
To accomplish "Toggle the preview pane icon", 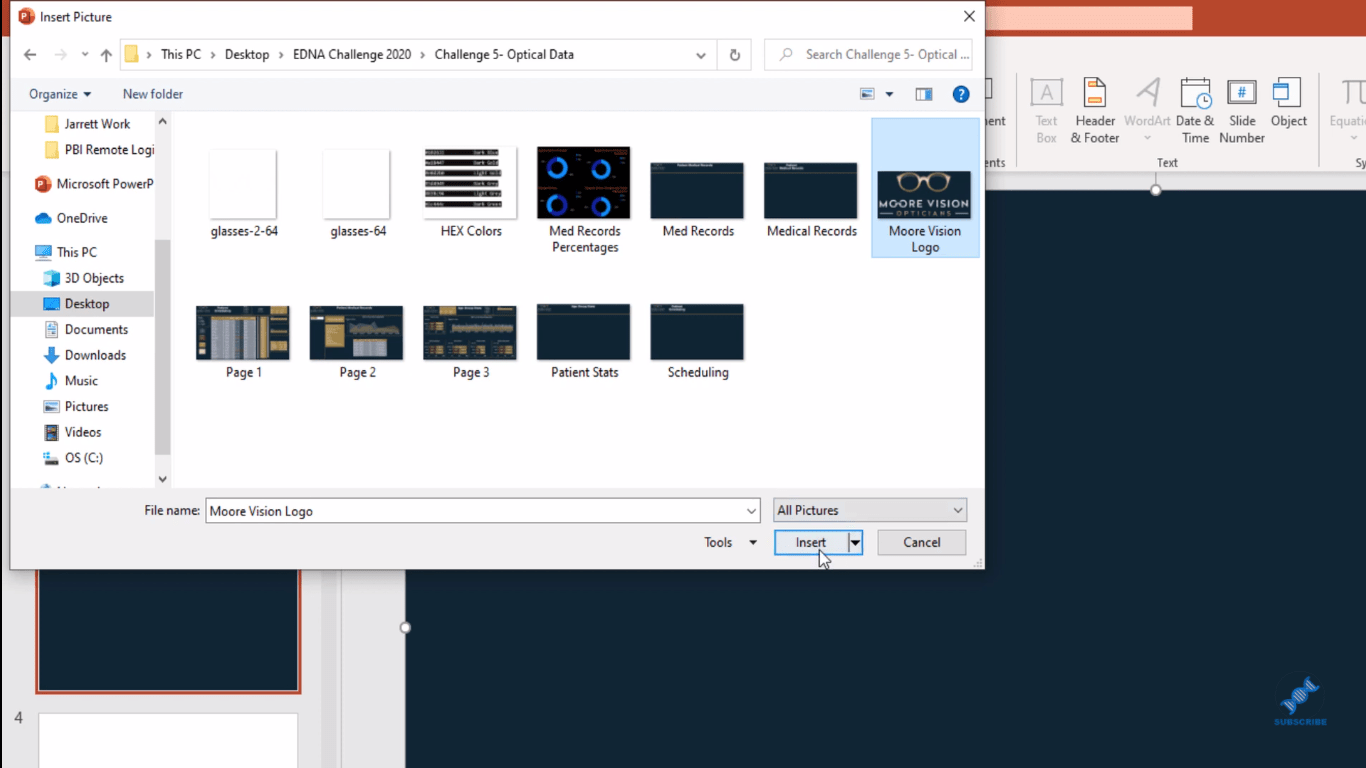I will [924, 94].
